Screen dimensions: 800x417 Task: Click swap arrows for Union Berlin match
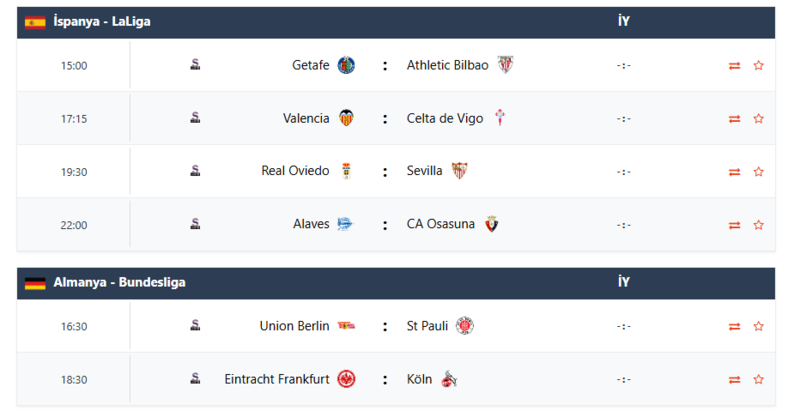(x=734, y=327)
